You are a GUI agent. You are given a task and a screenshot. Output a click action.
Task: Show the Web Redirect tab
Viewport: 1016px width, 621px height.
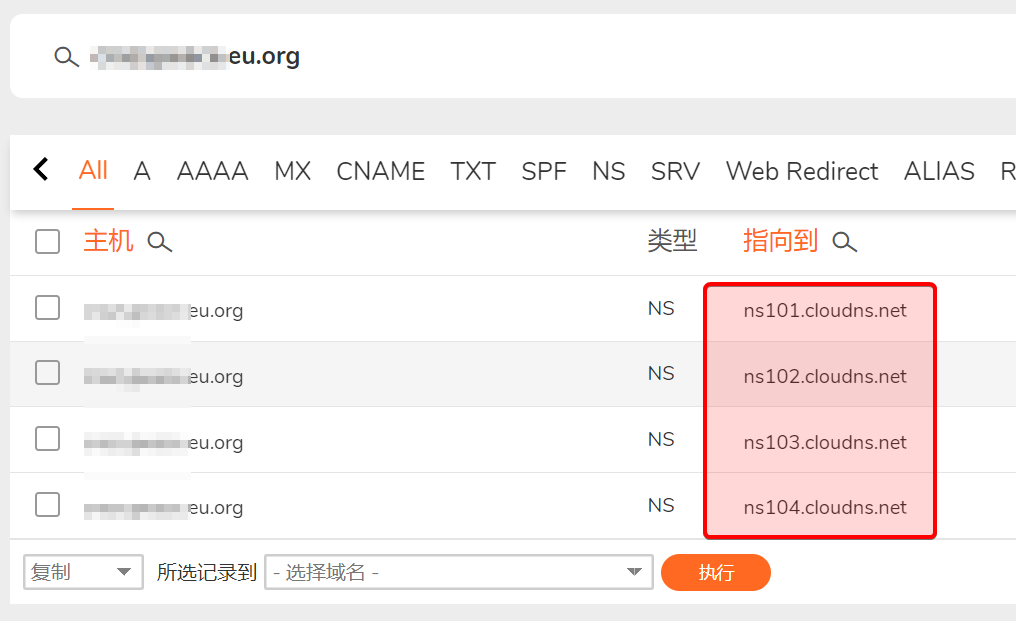[x=802, y=171]
